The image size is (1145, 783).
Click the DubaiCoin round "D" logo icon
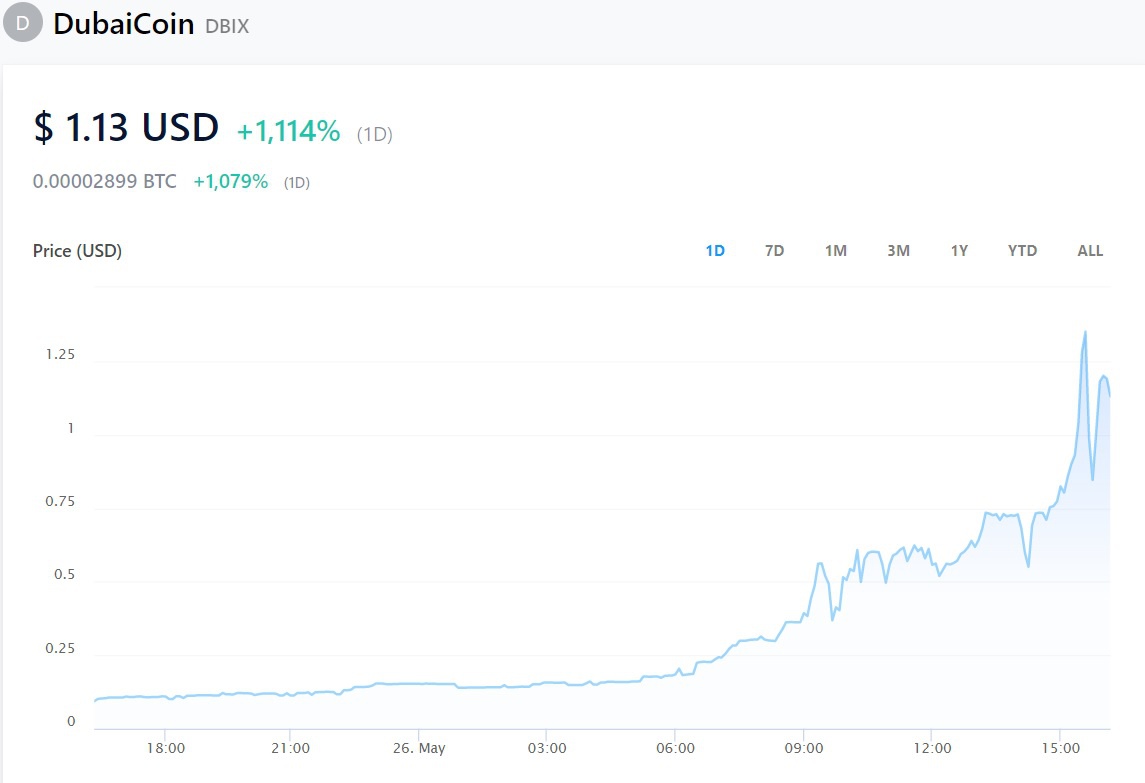[x=23, y=23]
